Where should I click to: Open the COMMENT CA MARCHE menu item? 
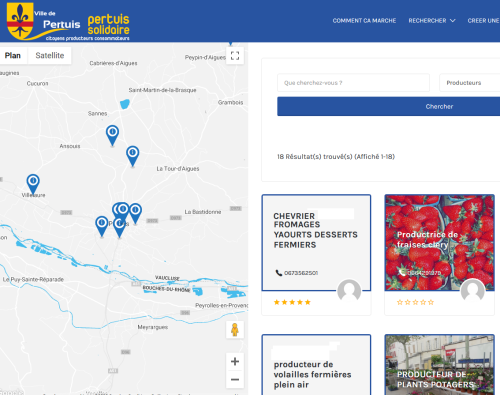[364, 21]
